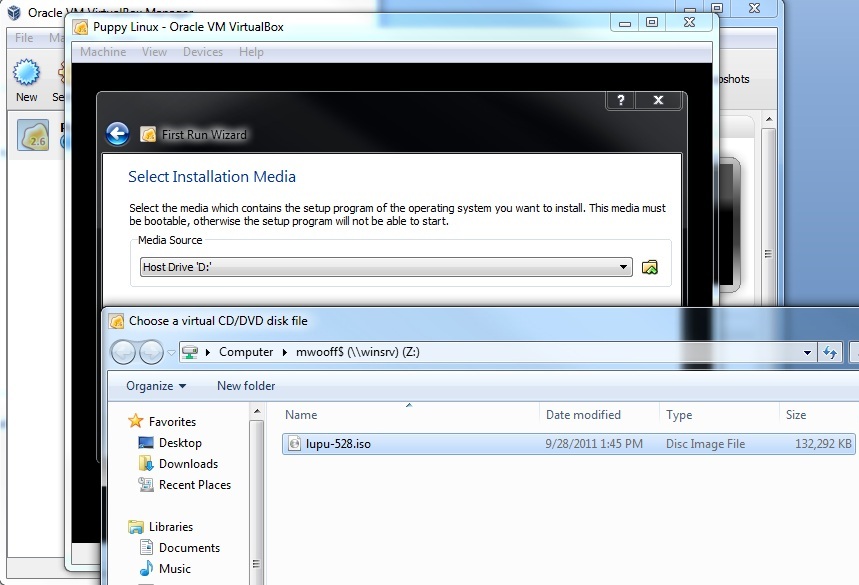859x585 pixels.
Task: Select Music library in navigation pane
Action: point(175,569)
